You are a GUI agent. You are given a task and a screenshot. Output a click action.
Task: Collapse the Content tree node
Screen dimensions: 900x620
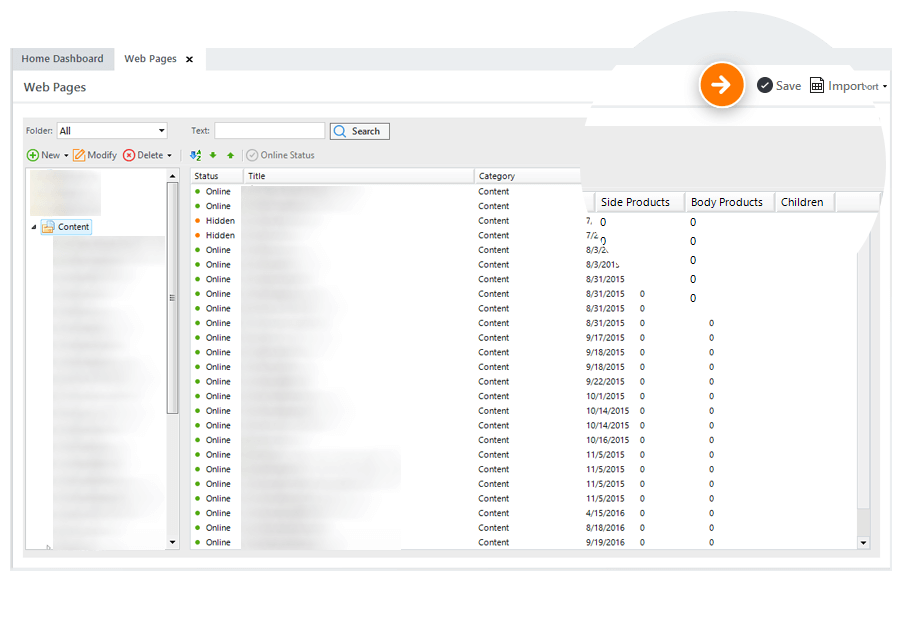pyautogui.click(x=34, y=227)
